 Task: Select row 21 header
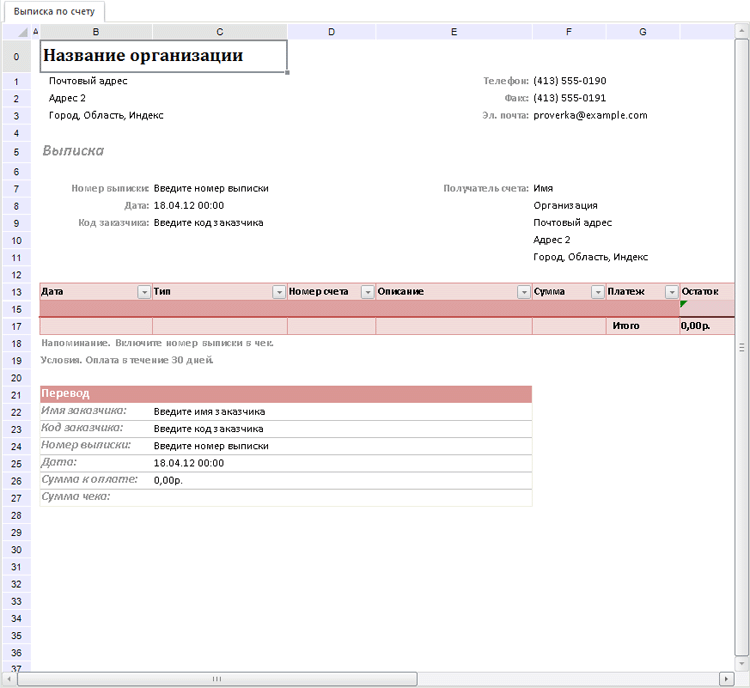coord(17,395)
